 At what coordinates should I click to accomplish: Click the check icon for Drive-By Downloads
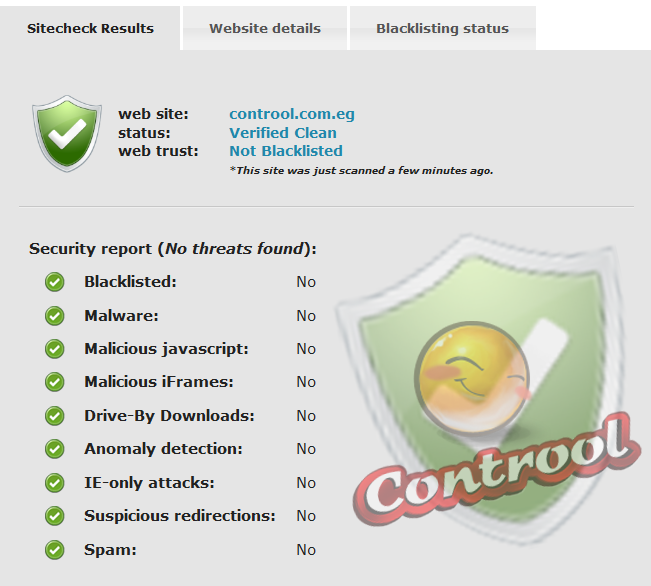tap(55, 416)
